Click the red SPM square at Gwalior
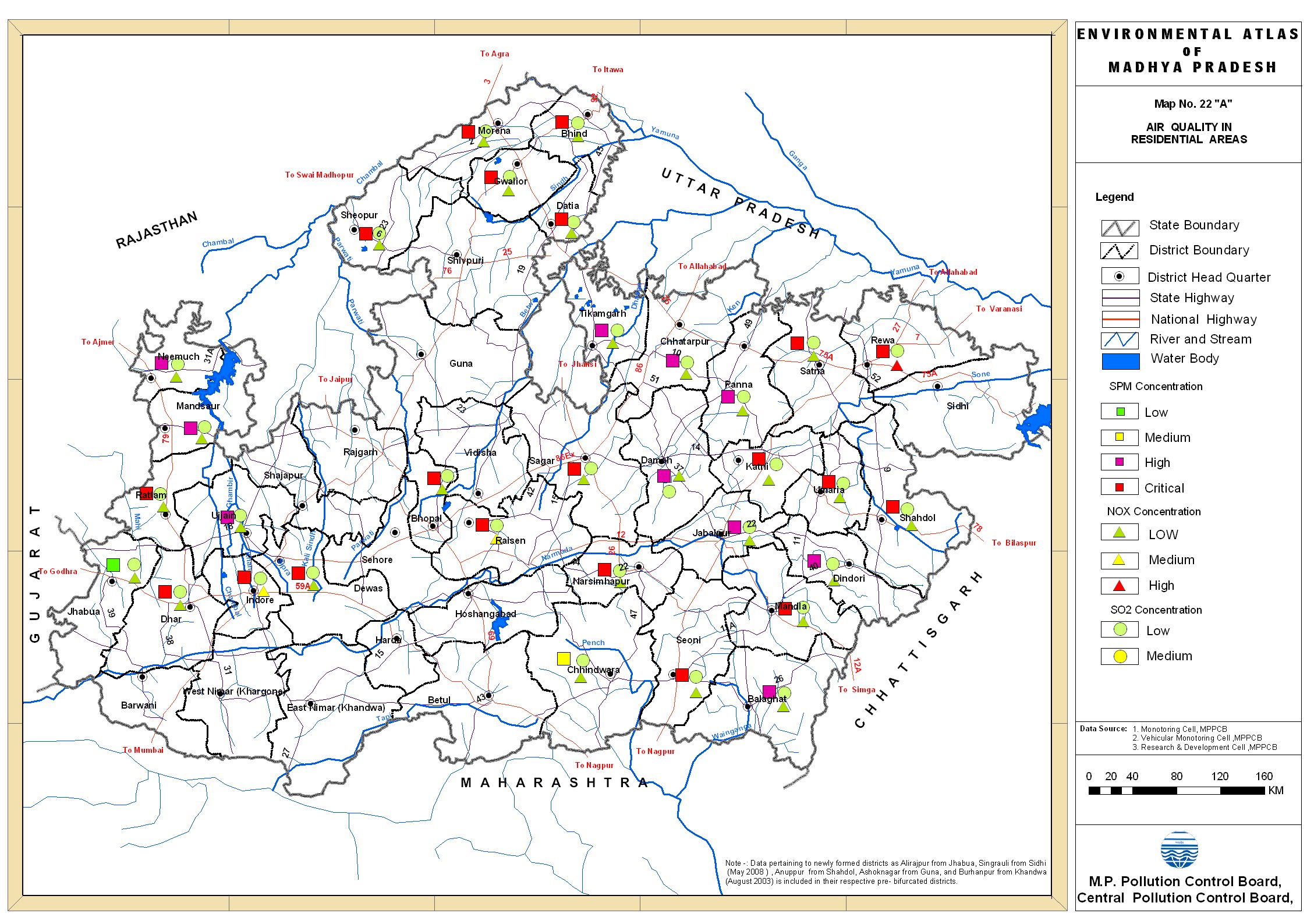 point(491,177)
